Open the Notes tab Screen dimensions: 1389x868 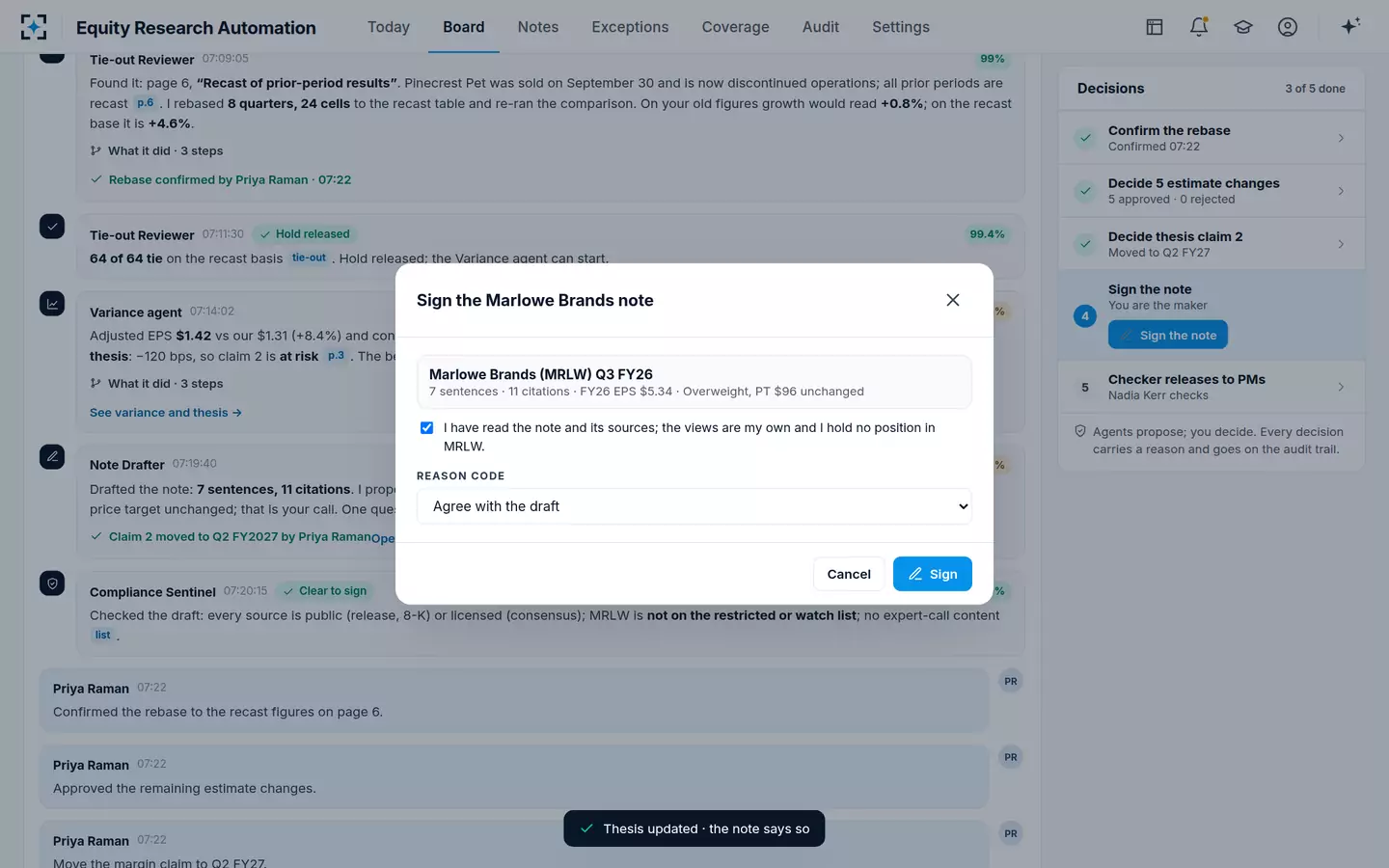pos(538,27)
